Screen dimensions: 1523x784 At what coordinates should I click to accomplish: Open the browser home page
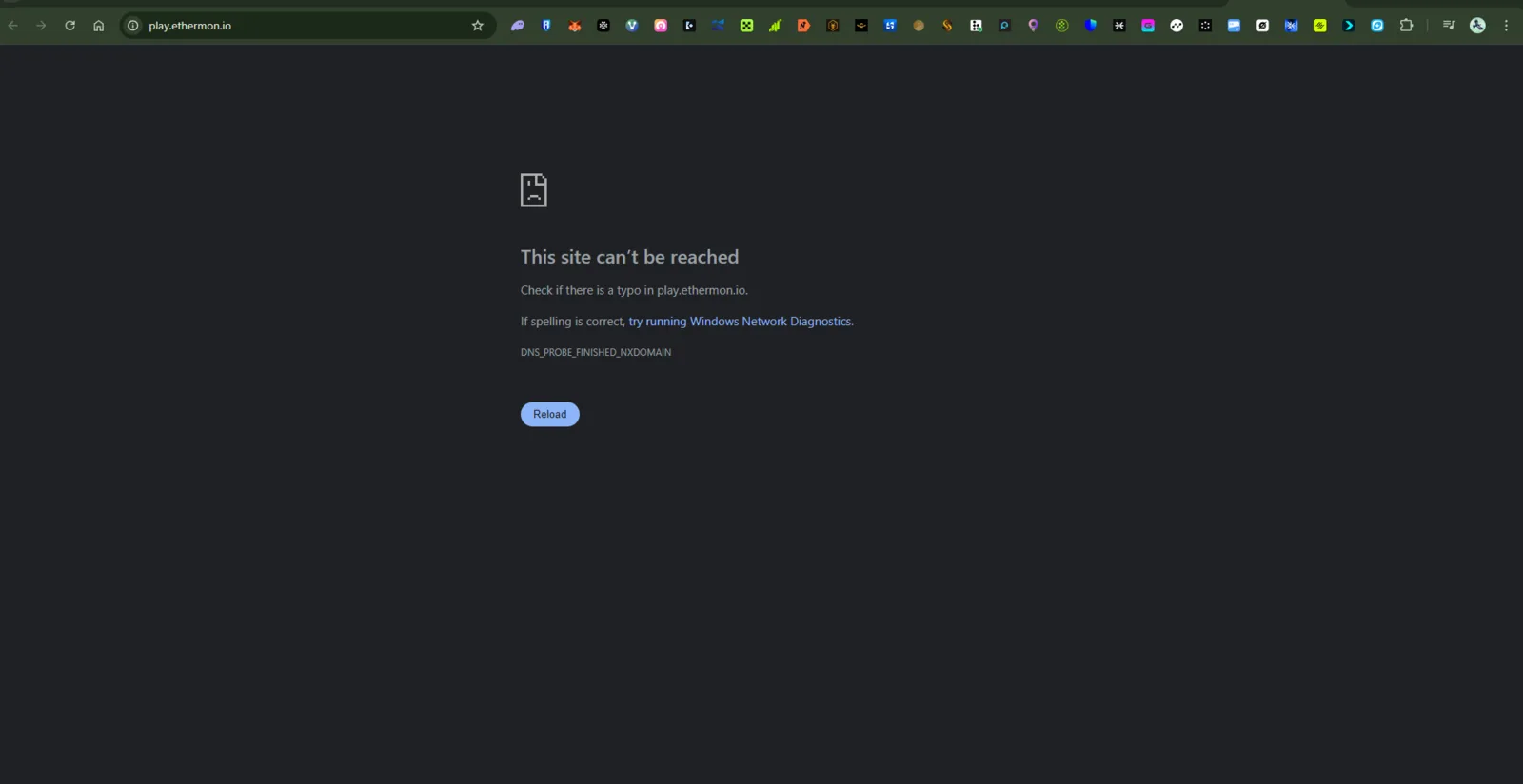point(98,26)
